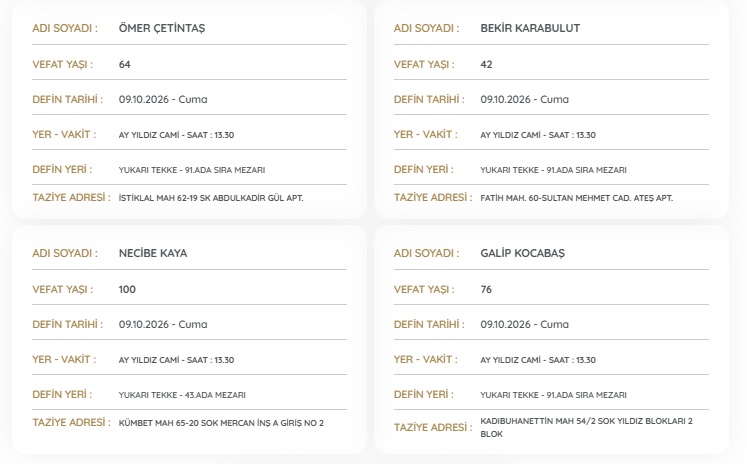Click KÜMBET MAH 65-20 SOK MERCAN address

pyautogui.click(x=221, y=423)
